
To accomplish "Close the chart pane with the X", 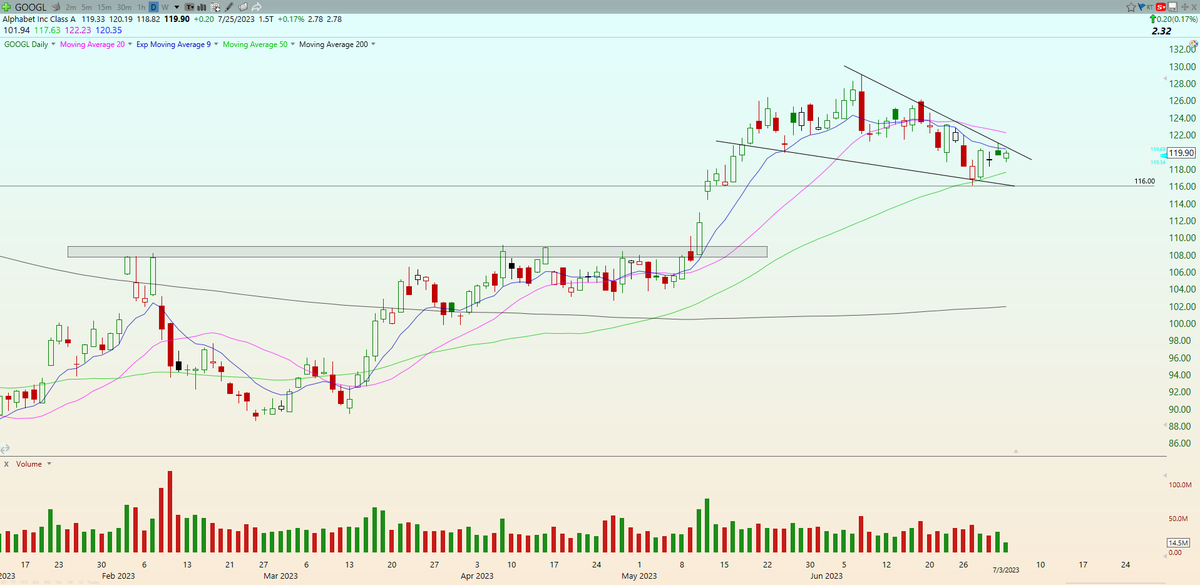I will (x=1194, y=7).
